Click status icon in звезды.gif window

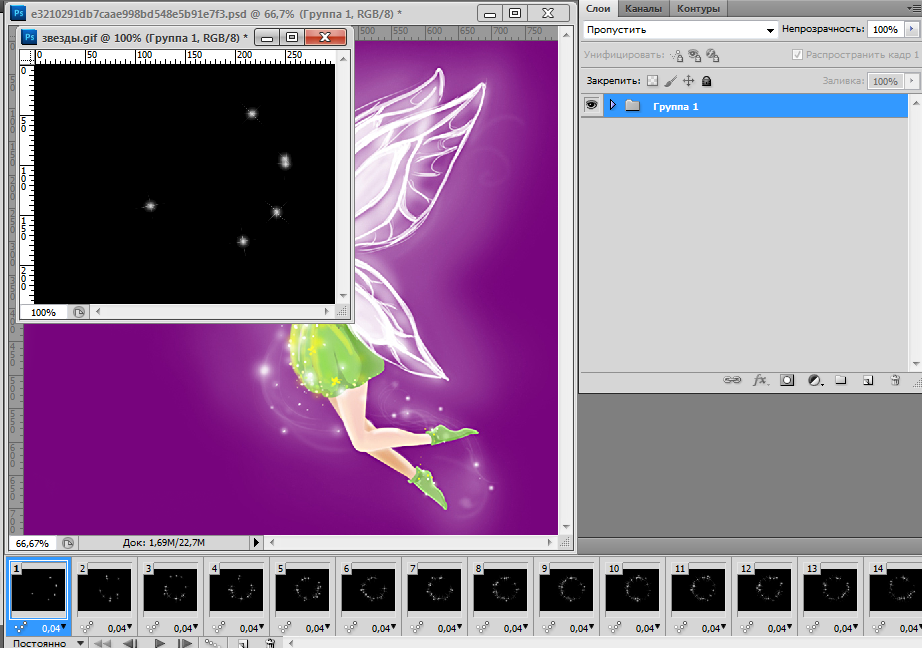coord(79,312)
